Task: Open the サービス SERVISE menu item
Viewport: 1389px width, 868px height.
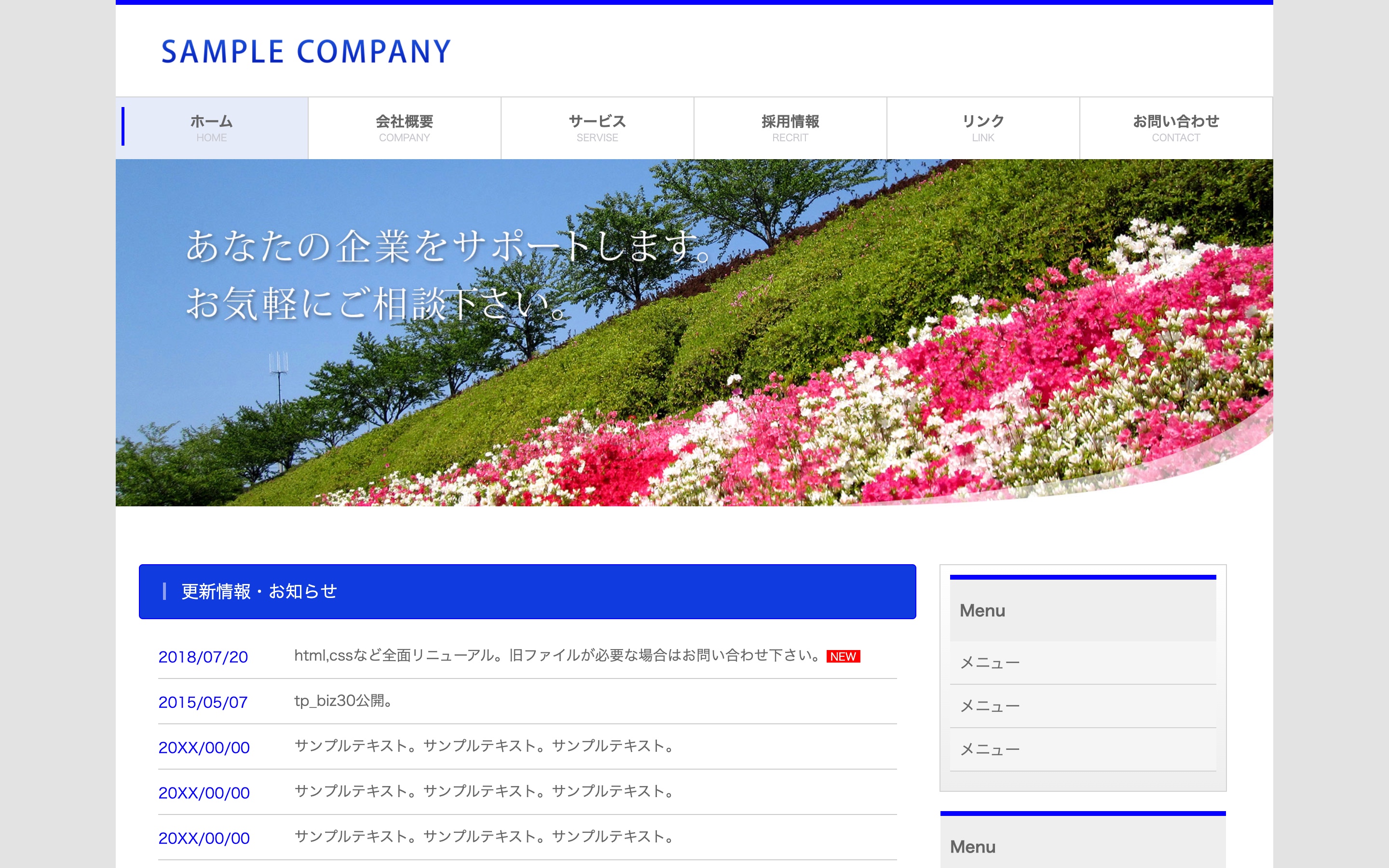Action: [x=598, y=128]
